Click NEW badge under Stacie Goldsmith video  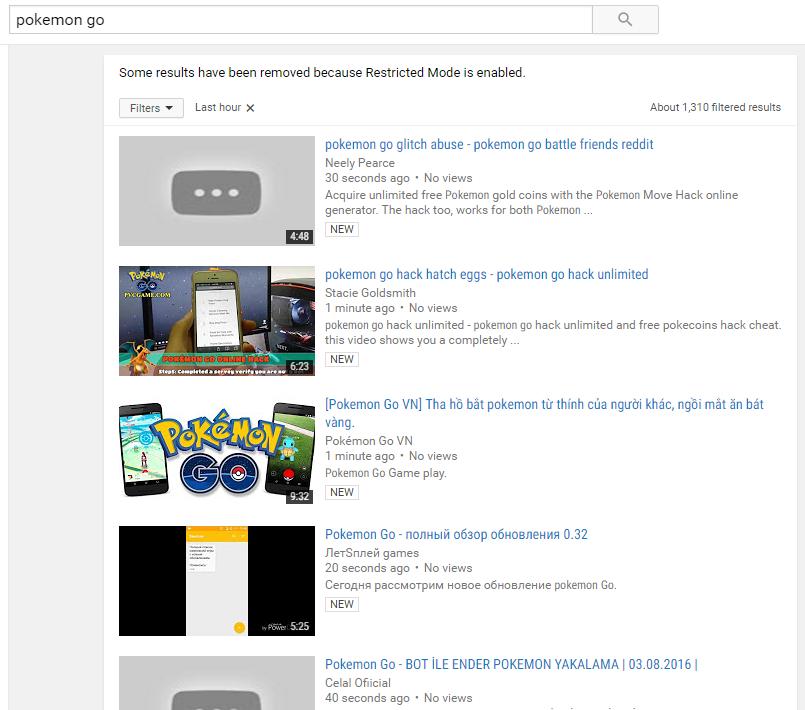point(342,359)
